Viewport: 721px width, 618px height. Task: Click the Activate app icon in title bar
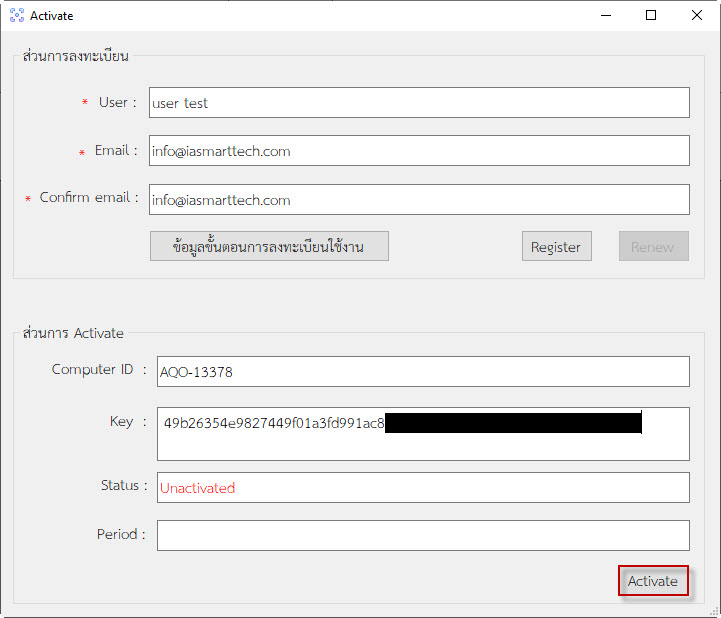pyautogui.click(x=17, y=15)
